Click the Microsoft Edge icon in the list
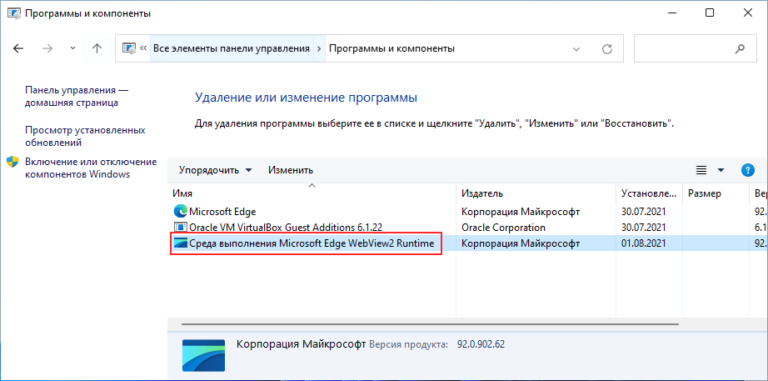The width and height of the screenshot is (768, 381). coord(181,212)
